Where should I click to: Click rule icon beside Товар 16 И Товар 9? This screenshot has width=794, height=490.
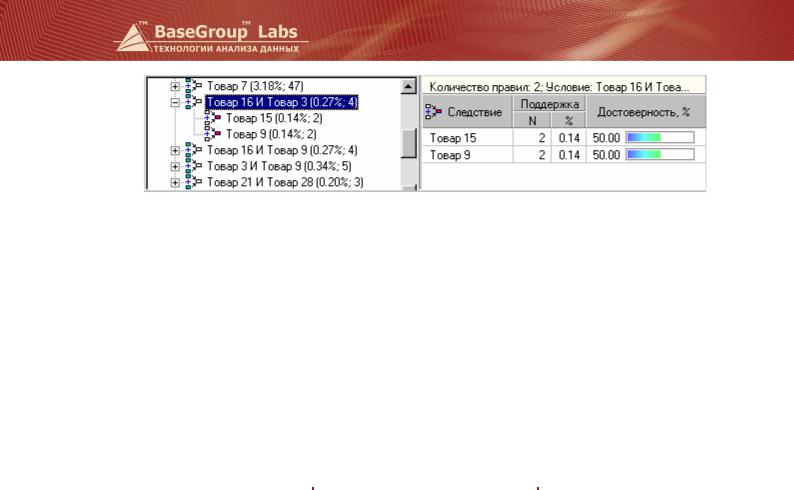(x=193, y=150)
